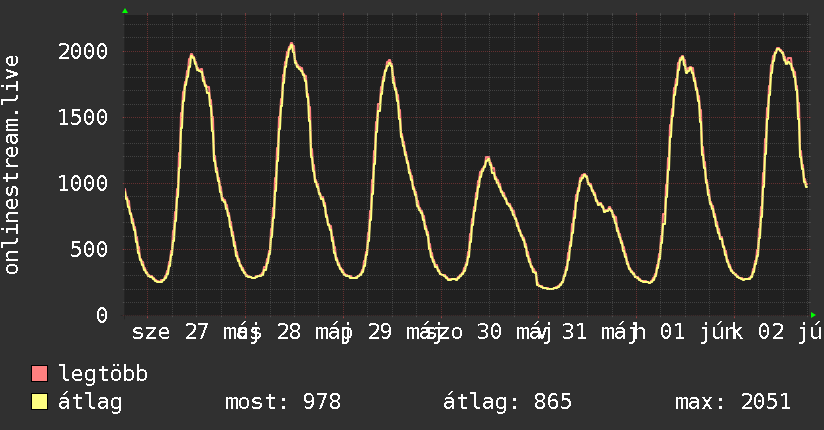Screen dimensions: 824x430
Task: Click the '29' date label on x-axis
Action: pyautogui.click(x=379, y=332)
